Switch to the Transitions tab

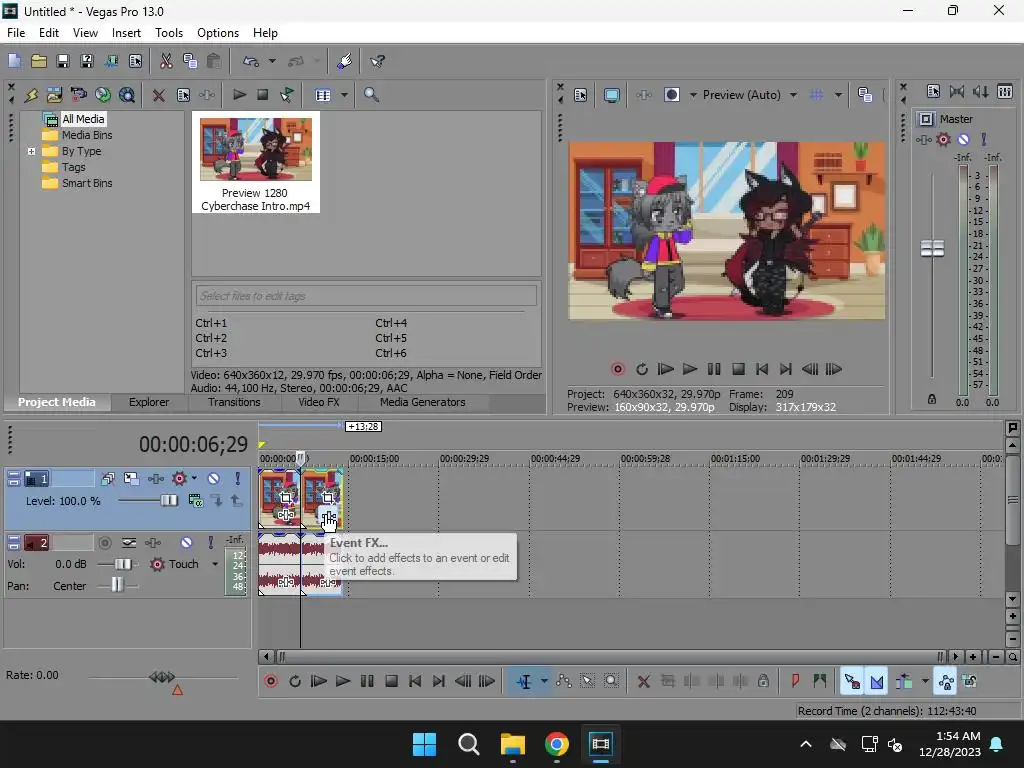(x=234, y=402)
